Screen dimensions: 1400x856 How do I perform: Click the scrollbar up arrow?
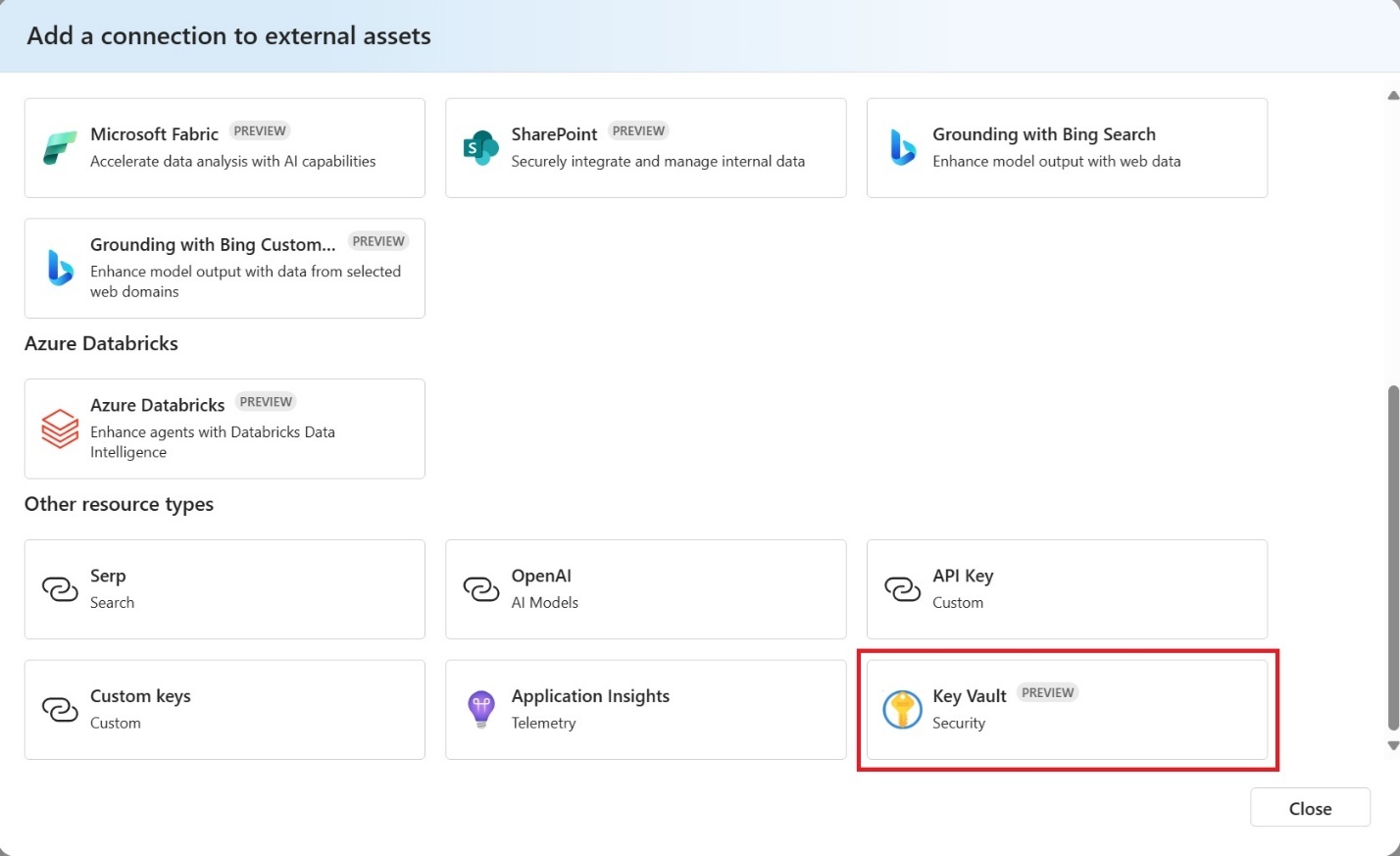[1392, 95]
